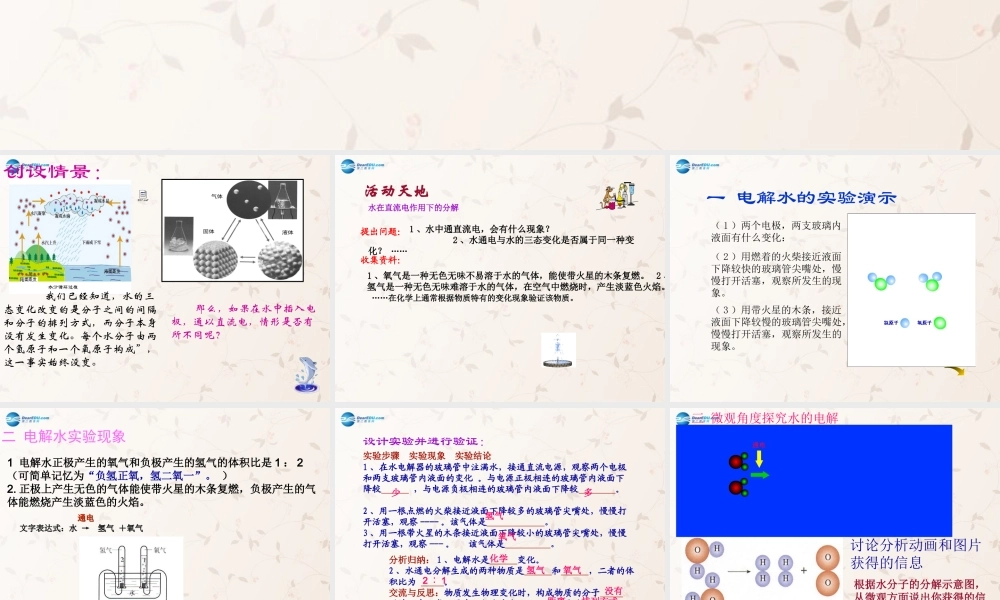Click the logo on 电解水的实验演示 slide

tap(697, 167)
